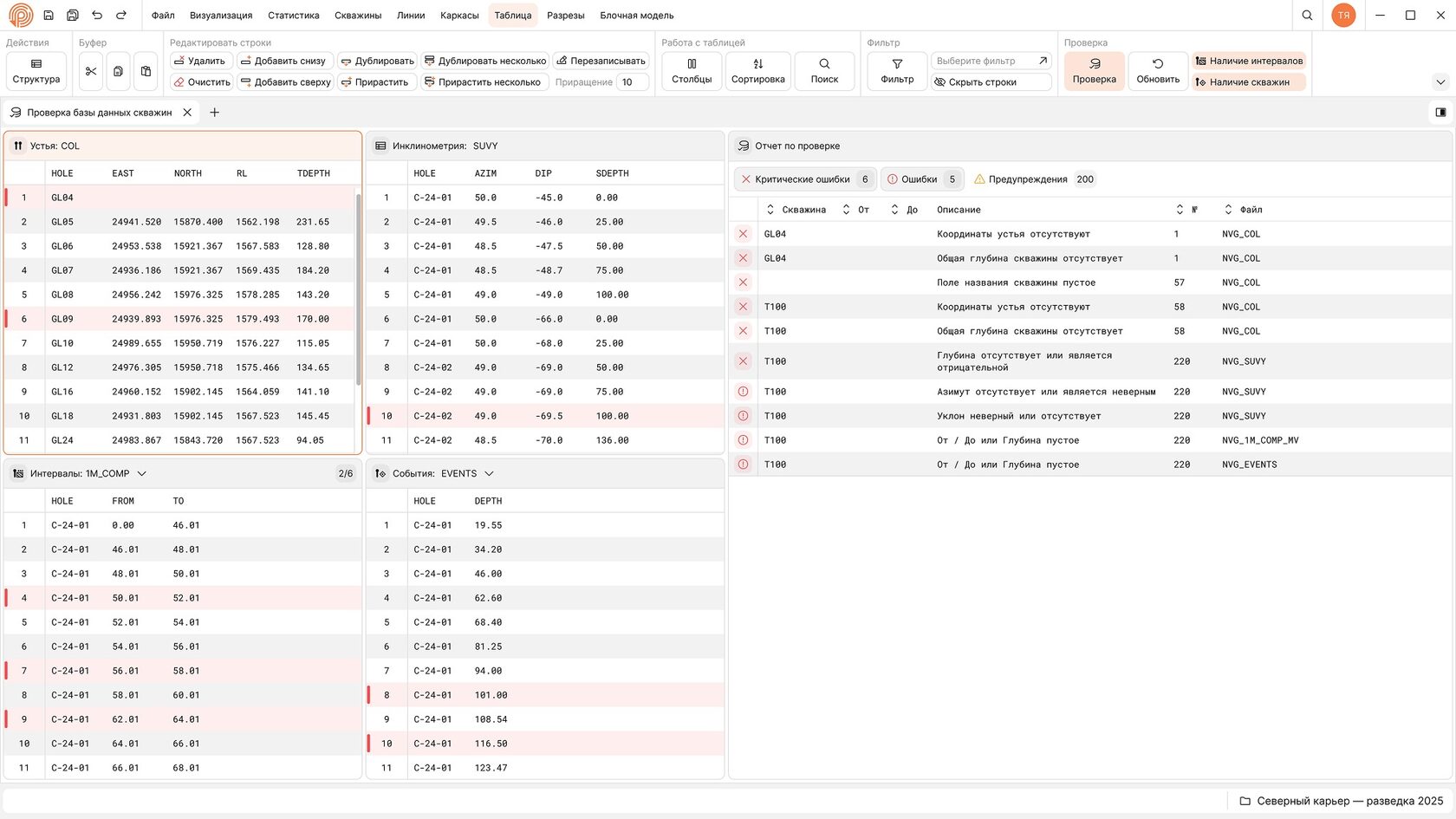Image resolution: width=1456 pixels, height=819 pixels.
Task: Click the Перезаписывать button
Action: (x=601, y=61)
